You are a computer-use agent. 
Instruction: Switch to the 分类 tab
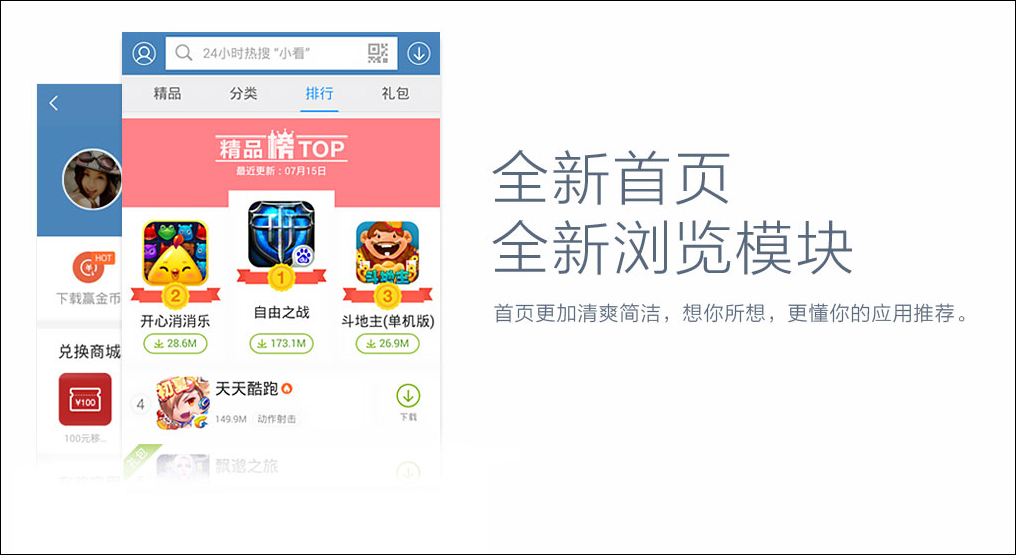tap(243, 93)
